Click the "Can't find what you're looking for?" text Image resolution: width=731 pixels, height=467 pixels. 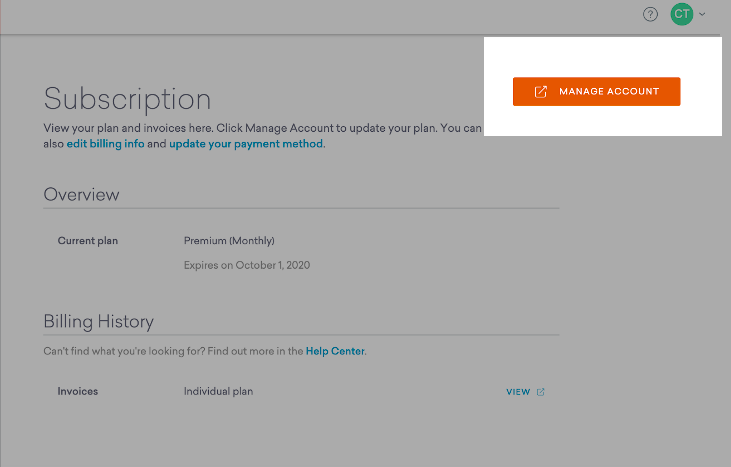coord(120,352)
